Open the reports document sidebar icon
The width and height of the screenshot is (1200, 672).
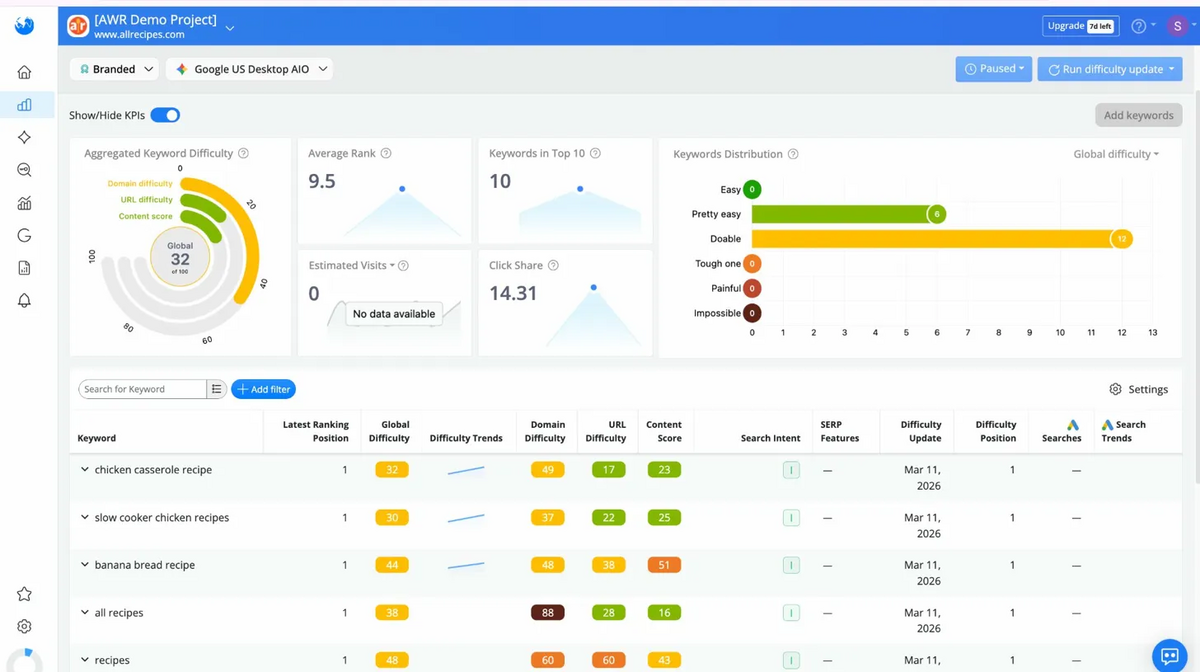tap(24, 268)
